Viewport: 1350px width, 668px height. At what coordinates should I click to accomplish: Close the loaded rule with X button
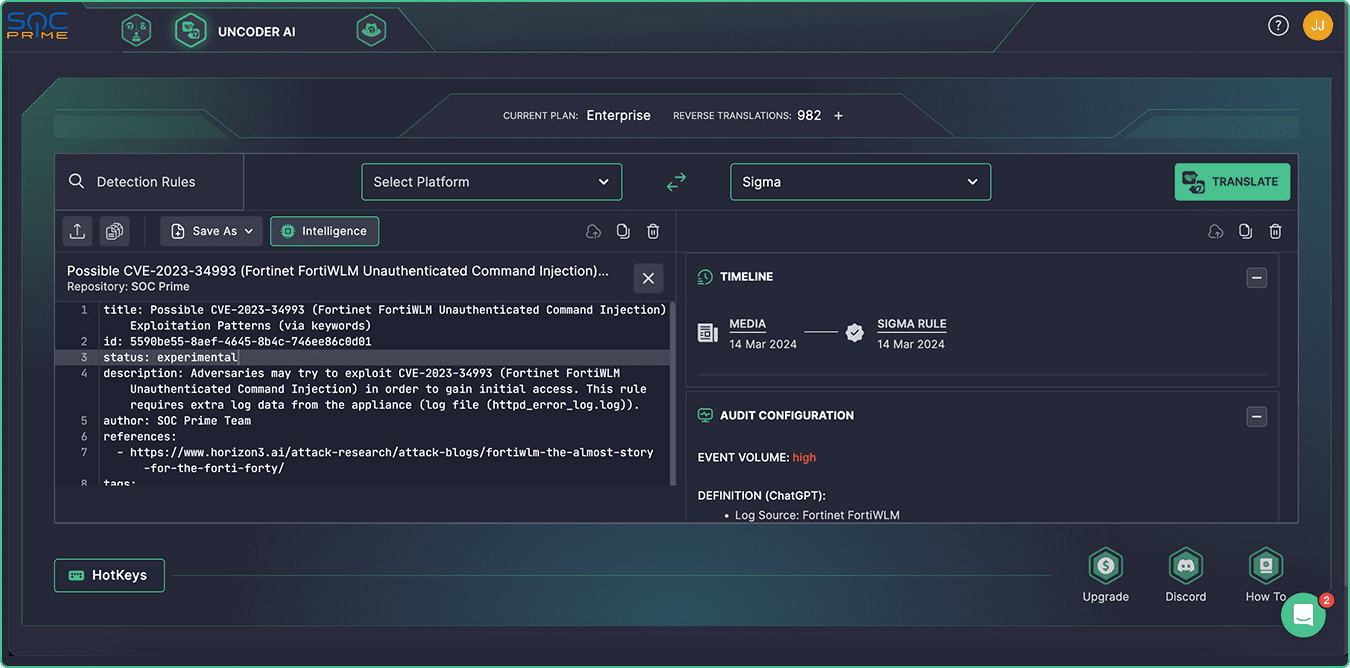[x=648, y=278]
